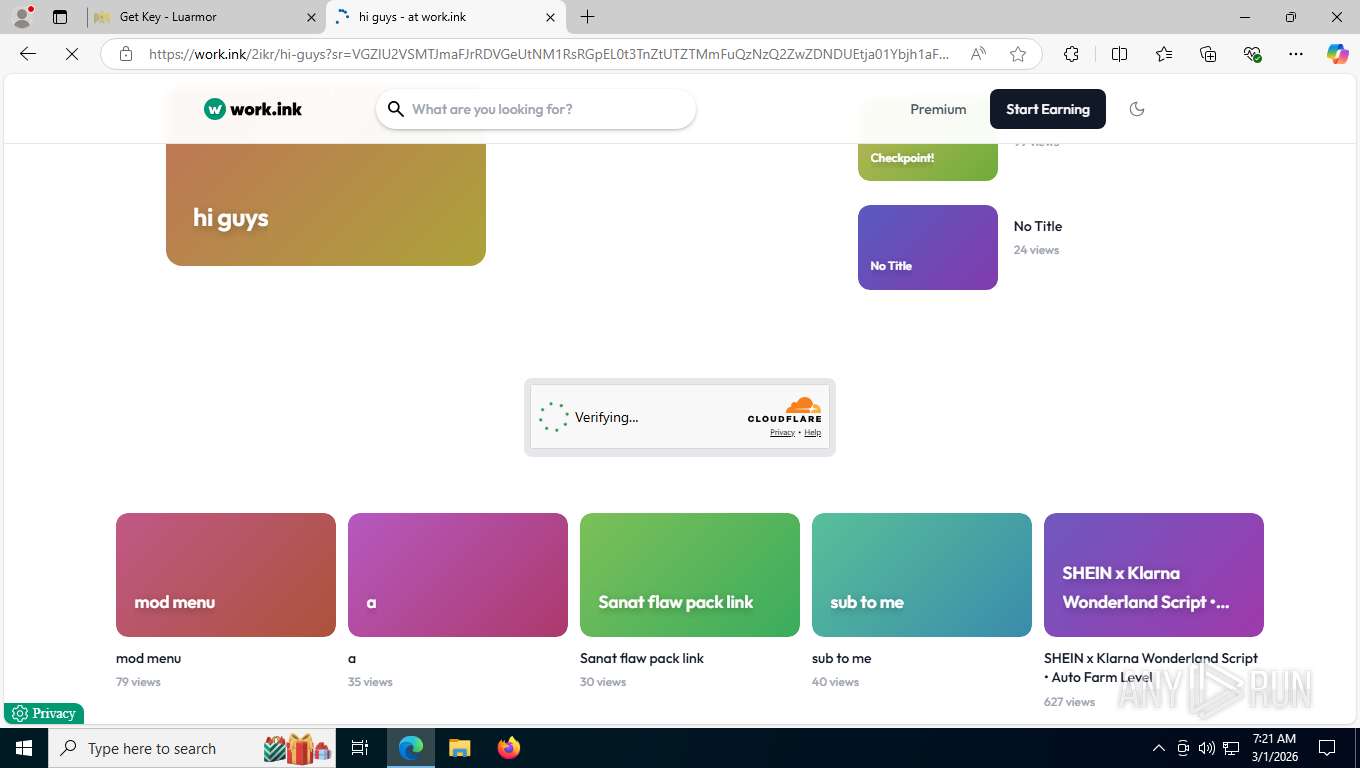The image size is (1360, 768).
Task: Open the sub to me card
Action: coord(922,575)
